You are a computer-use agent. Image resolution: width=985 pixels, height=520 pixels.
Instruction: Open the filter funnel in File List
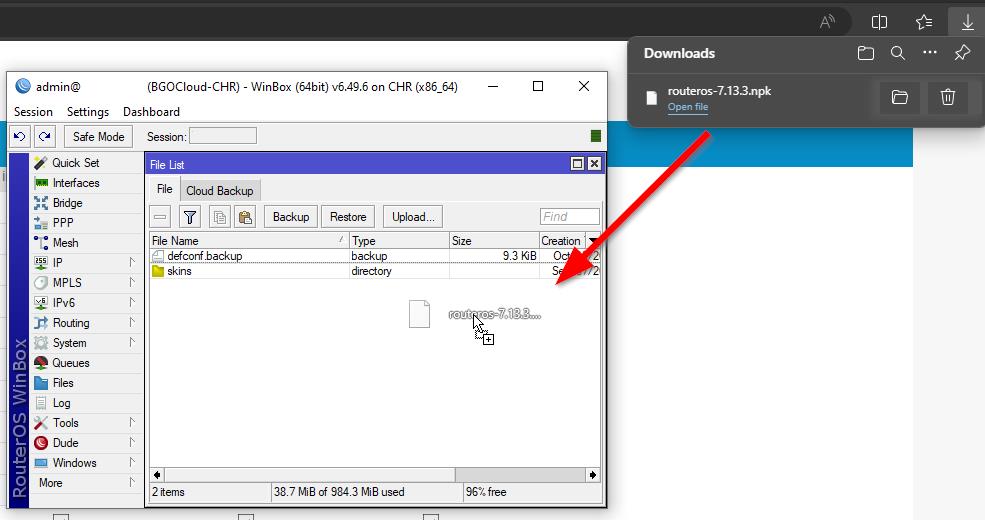[190, 217]
